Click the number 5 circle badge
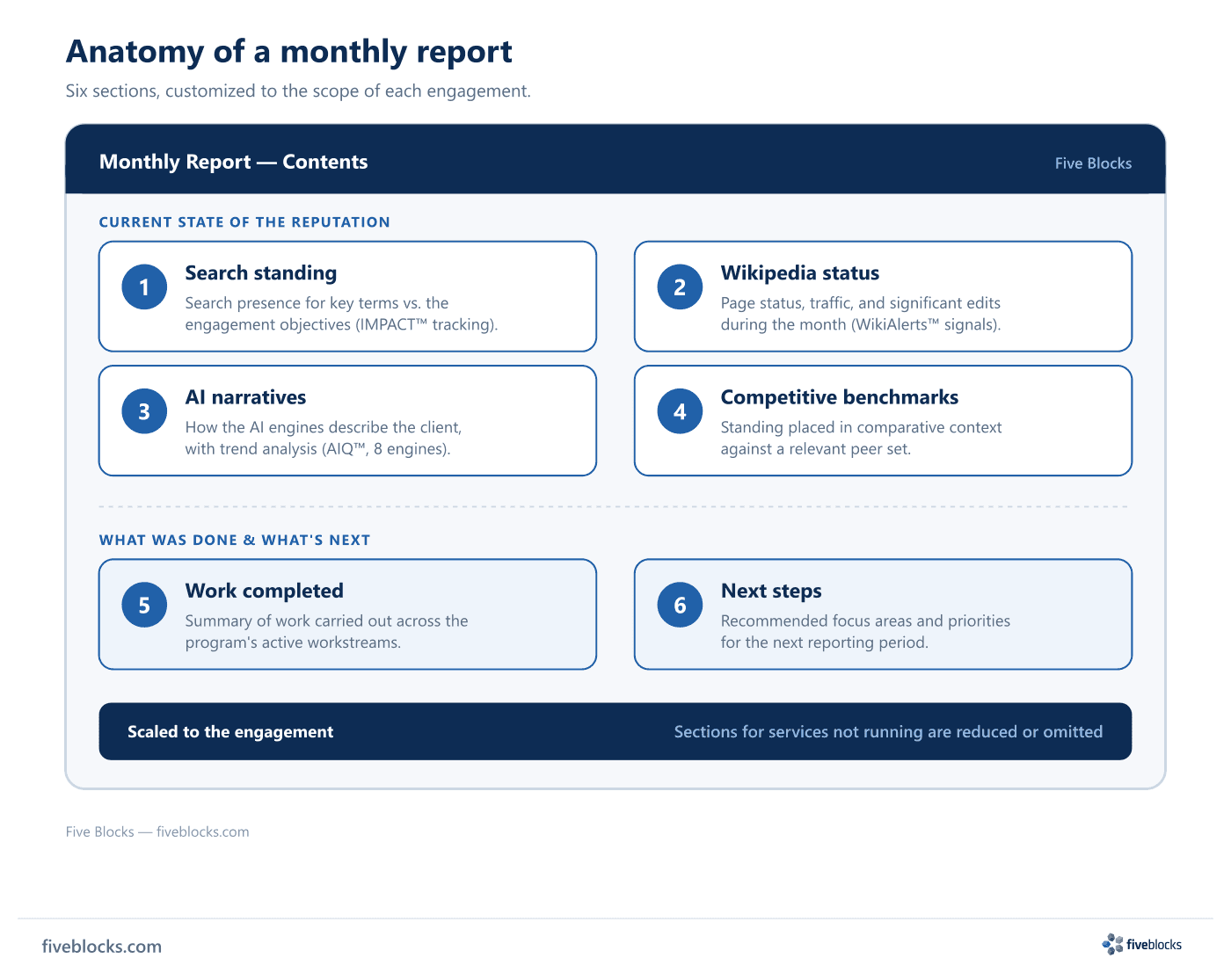 [x=144, y=605]
